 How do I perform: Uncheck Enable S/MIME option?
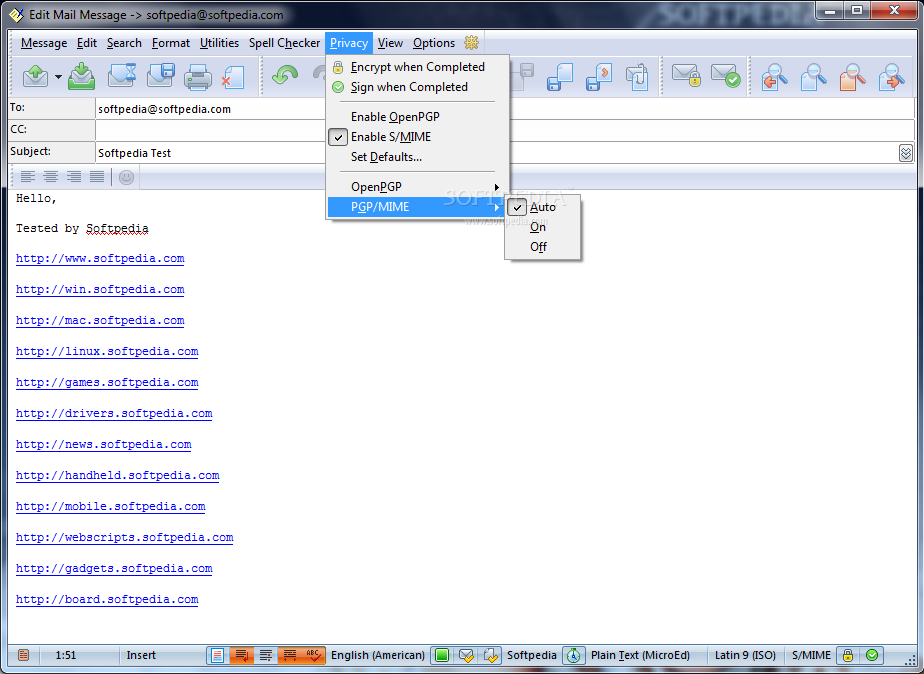click(x=417, y=137)
